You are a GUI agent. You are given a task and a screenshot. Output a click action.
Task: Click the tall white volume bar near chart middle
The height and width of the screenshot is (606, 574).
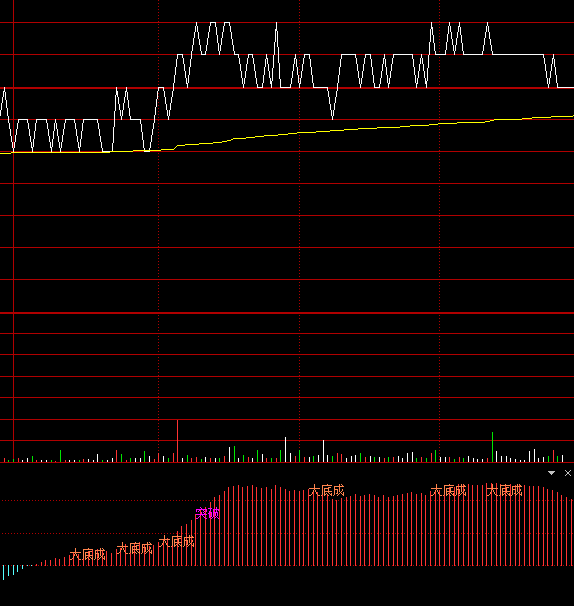[285, 449]
